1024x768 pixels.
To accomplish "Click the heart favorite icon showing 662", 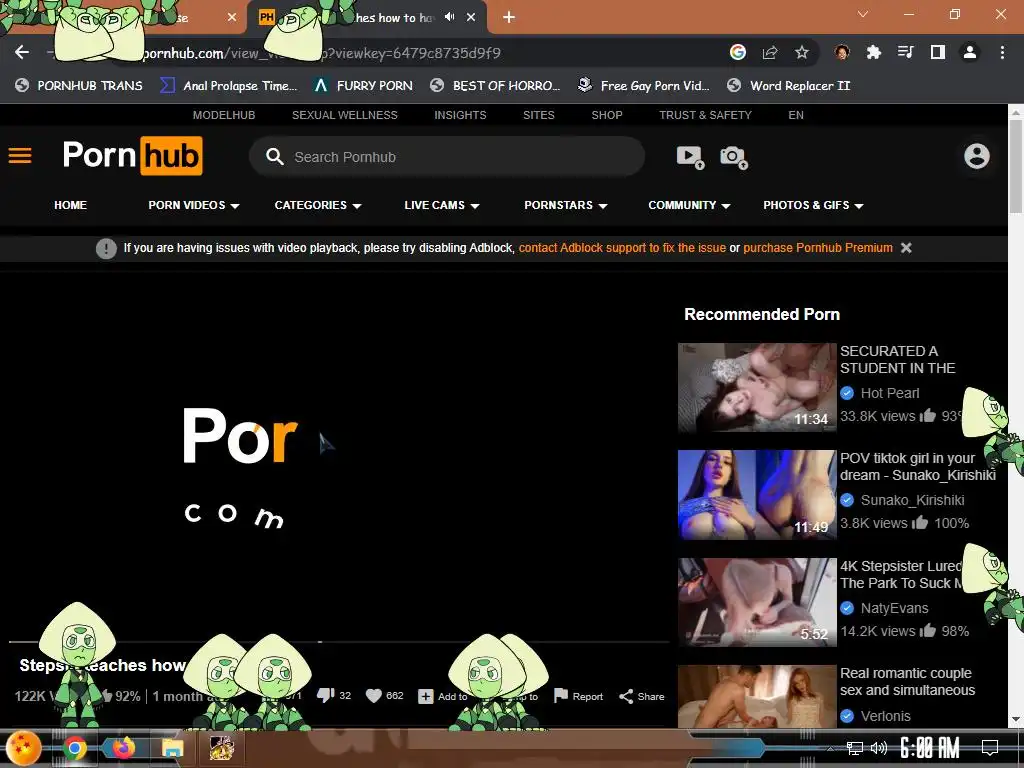I will pyautogui.click(x=374, y=696).
